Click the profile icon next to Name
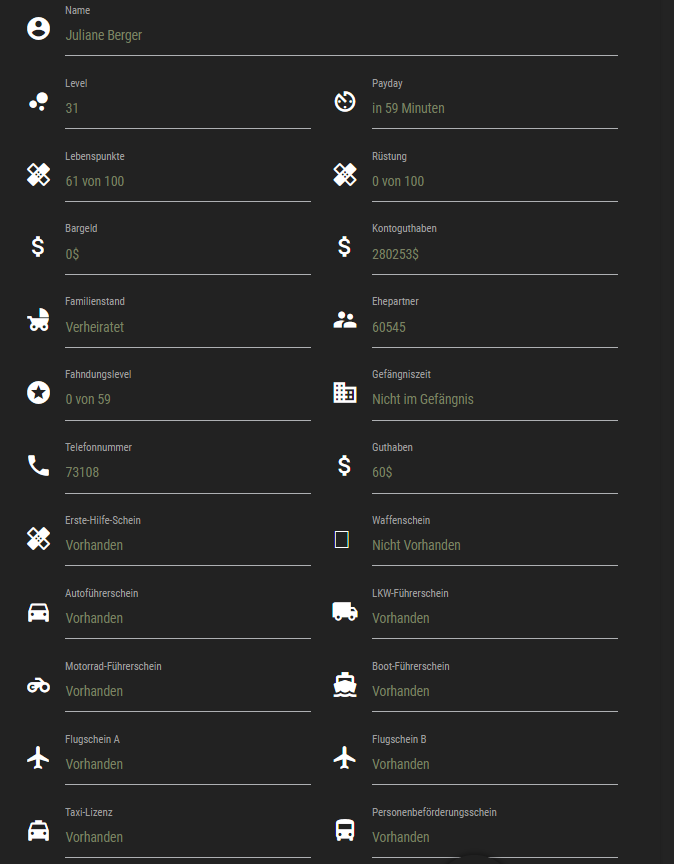This screenshot has width=674, height=864. 38,28
